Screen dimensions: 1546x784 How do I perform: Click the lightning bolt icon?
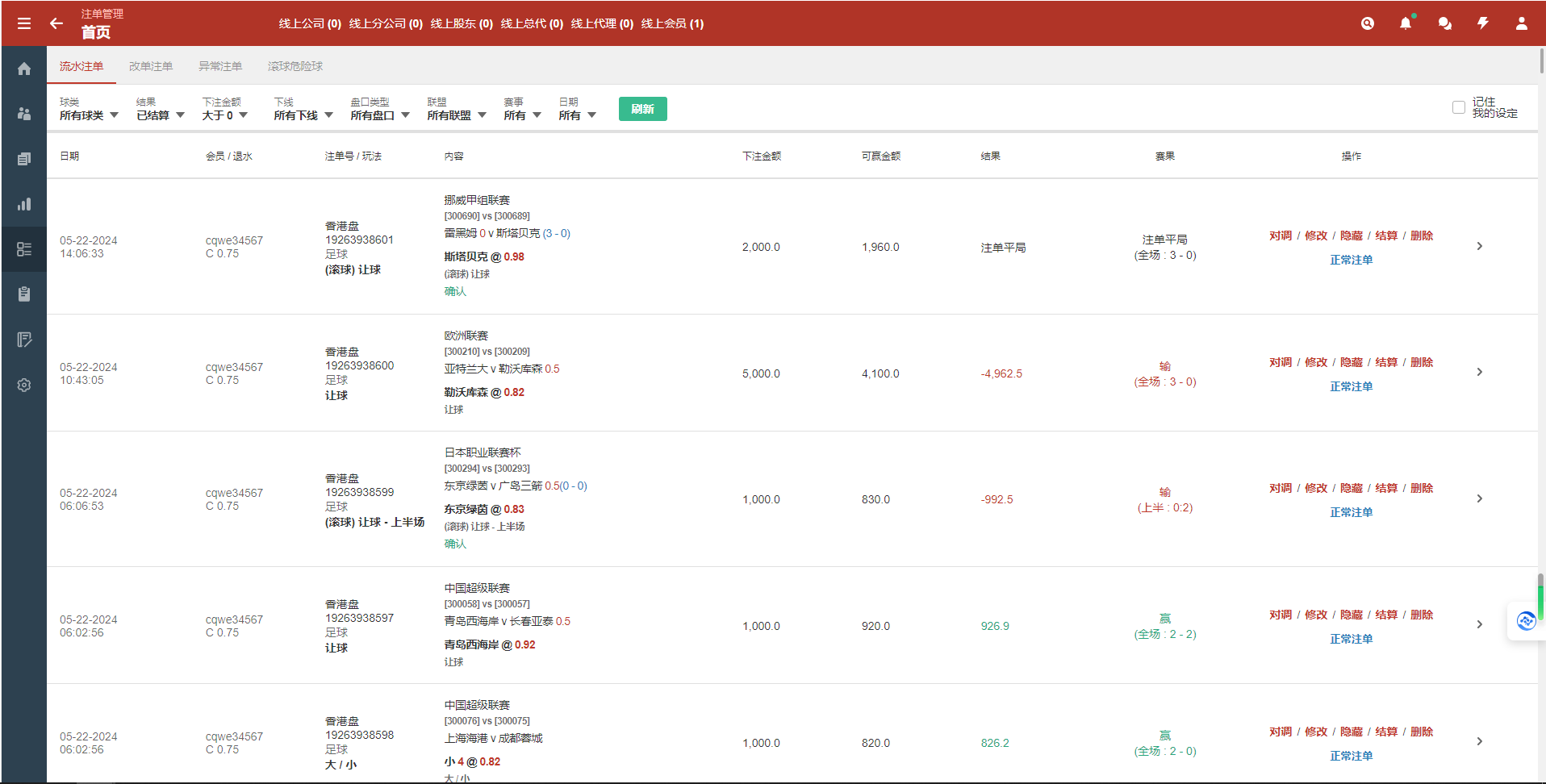click(x=1483, y=23)
